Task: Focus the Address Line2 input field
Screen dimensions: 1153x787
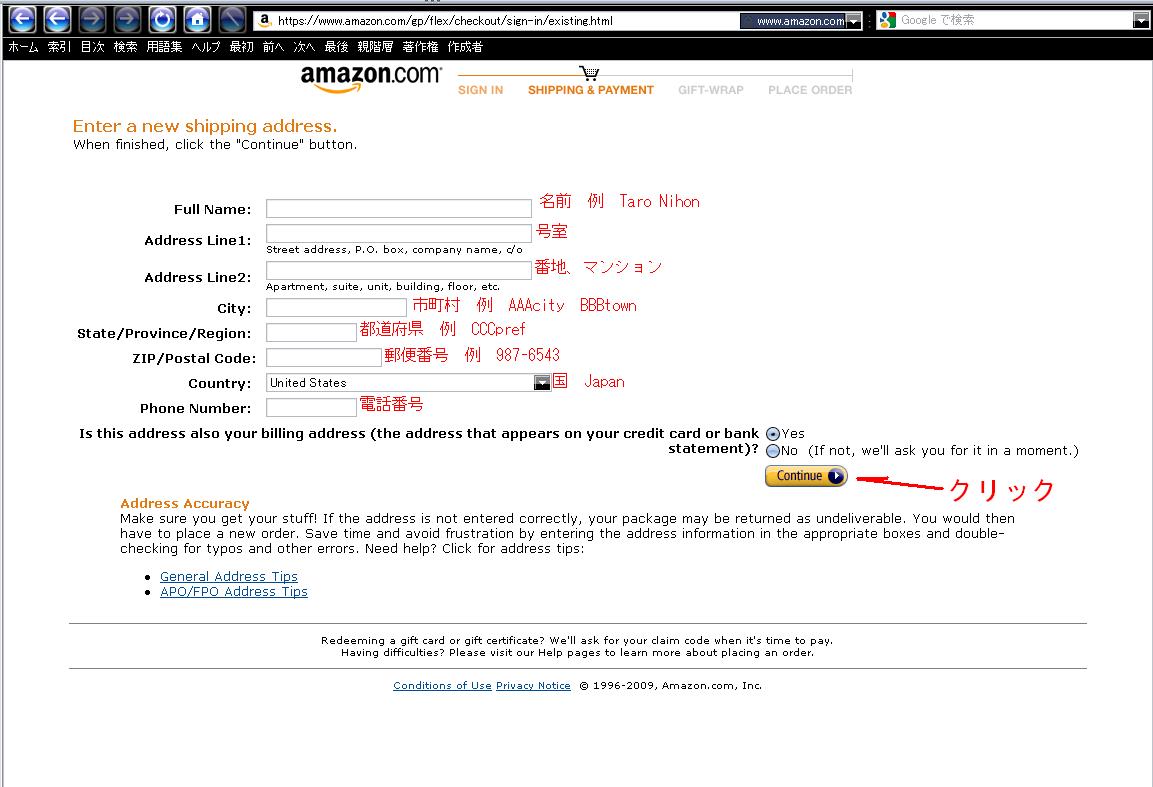Action: pos(399,270)
